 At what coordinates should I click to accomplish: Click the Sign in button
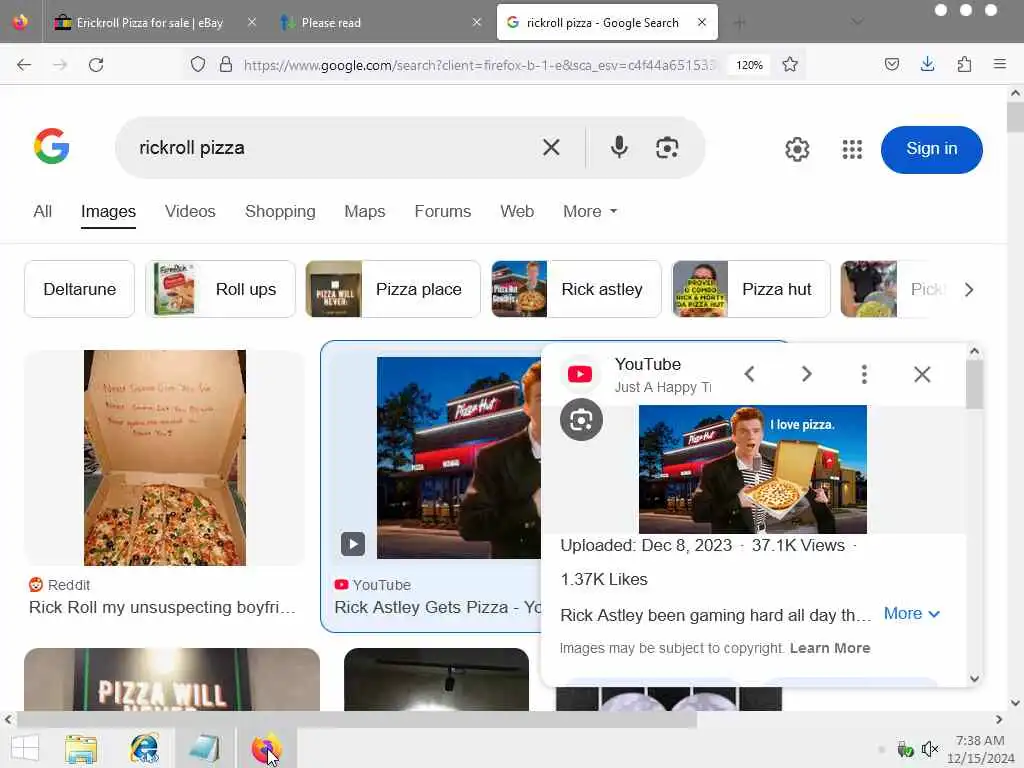tap(931, 150)
